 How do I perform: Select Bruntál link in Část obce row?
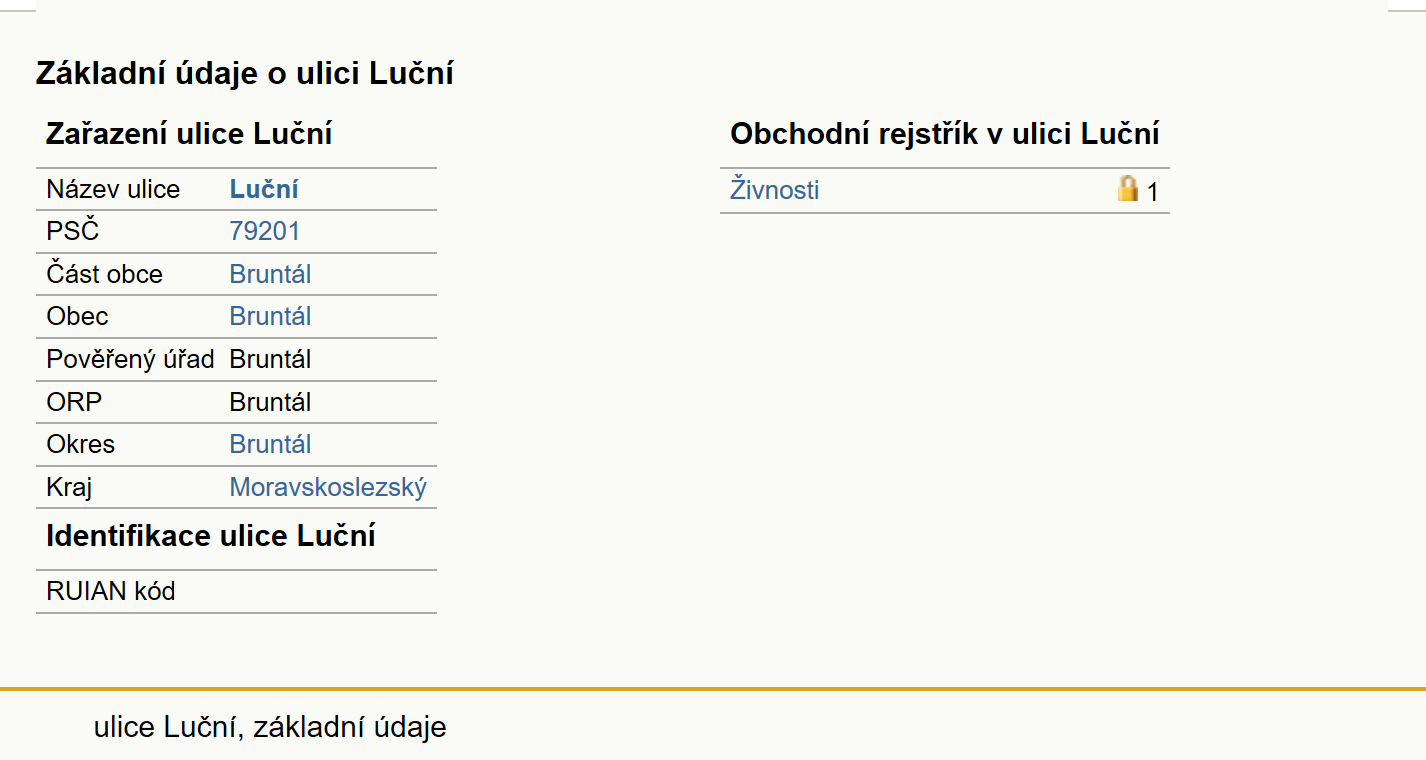(270, 274)
